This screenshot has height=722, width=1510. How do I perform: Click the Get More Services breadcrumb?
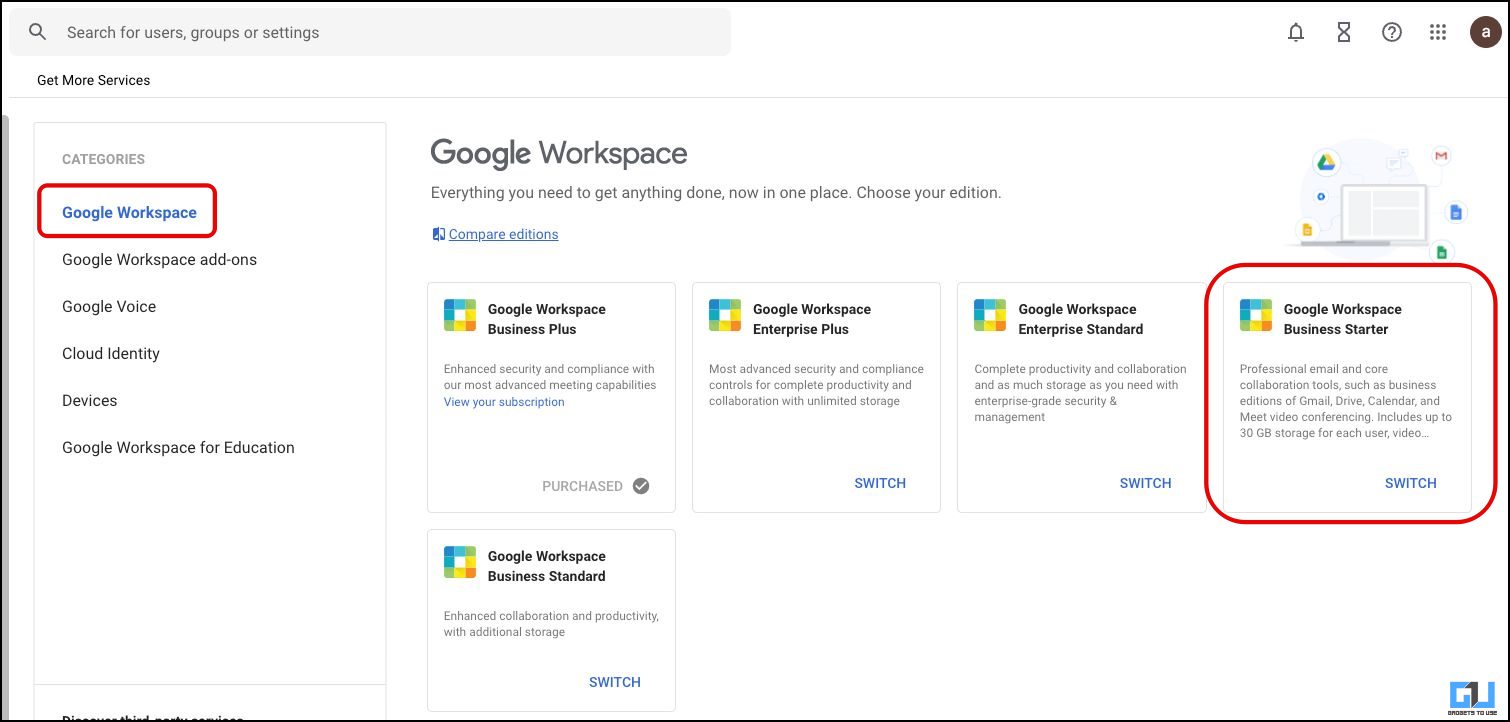click(93, 80)
